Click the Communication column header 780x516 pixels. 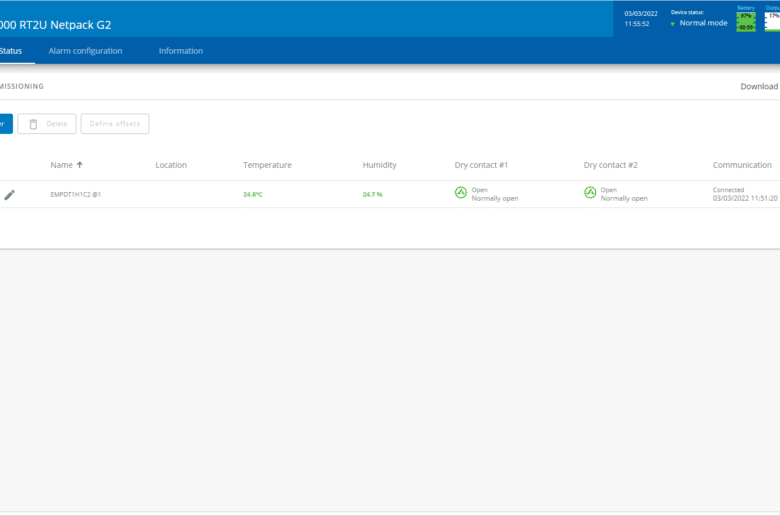point(742,165)
